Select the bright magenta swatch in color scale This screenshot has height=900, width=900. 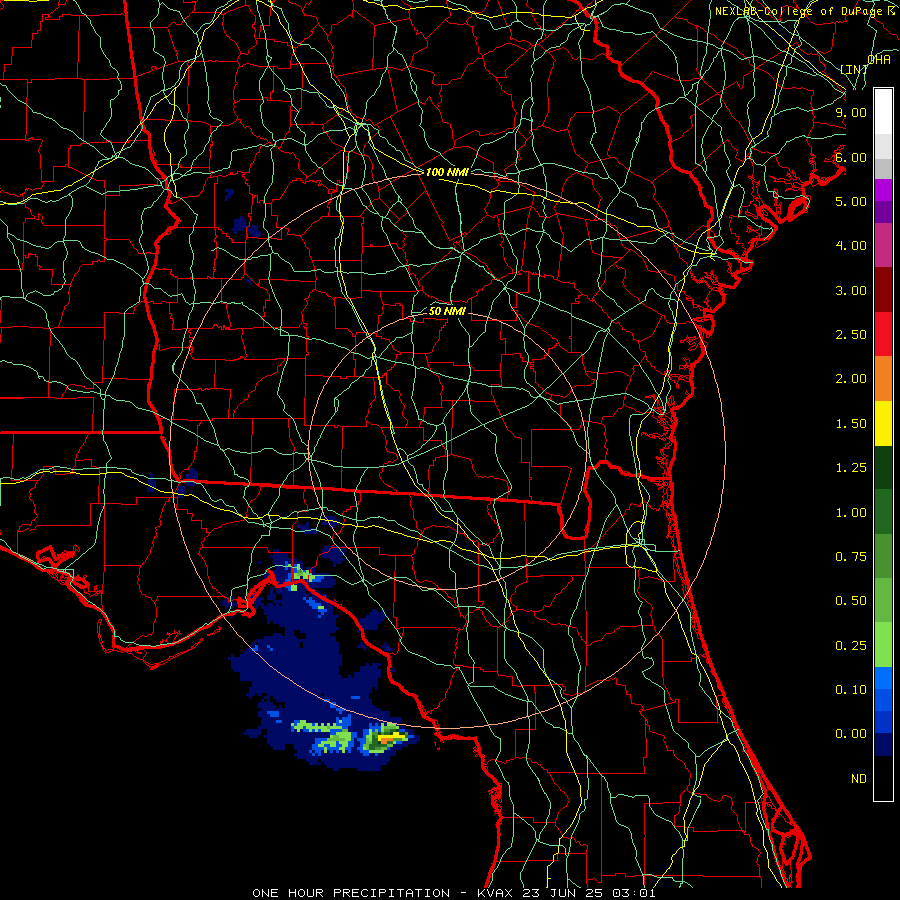883,190
